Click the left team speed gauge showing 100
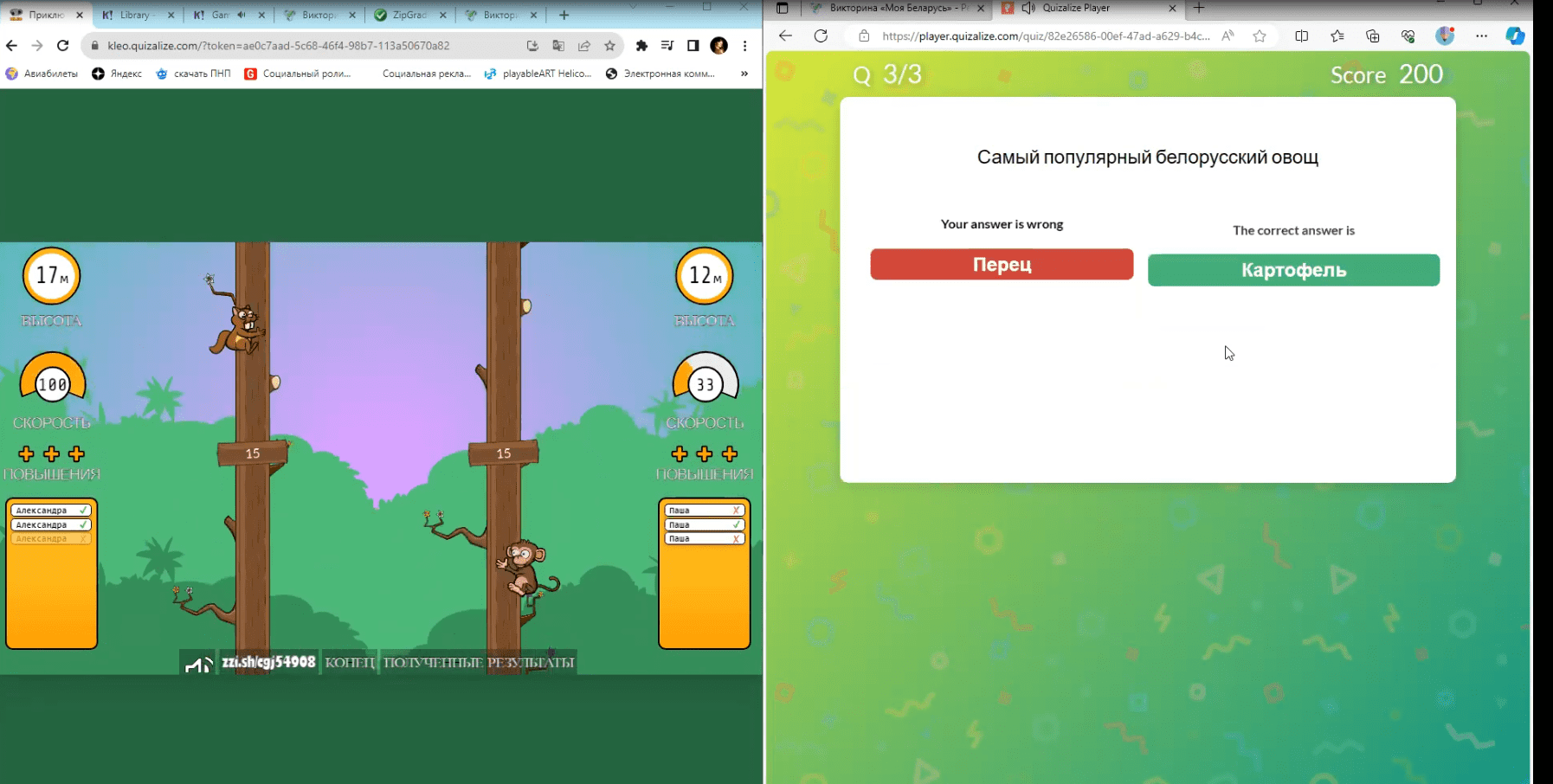Image resolution: width=1553 pixels, height=784 pixels. [x=53, y=377]
